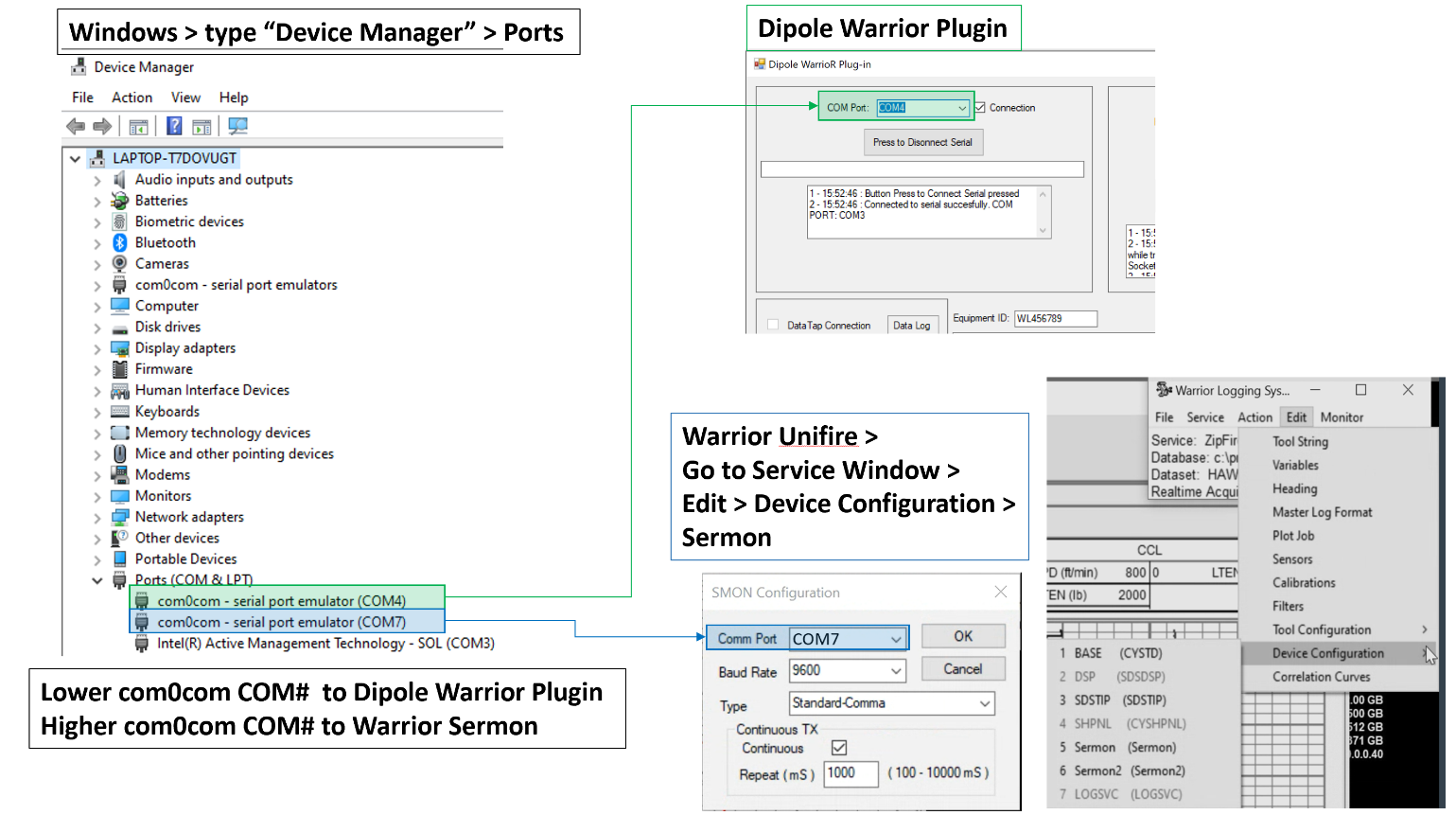The image size is (1456, 815).
Task: Click the com0com serial port emulators category icon
Action: (120, 285)
